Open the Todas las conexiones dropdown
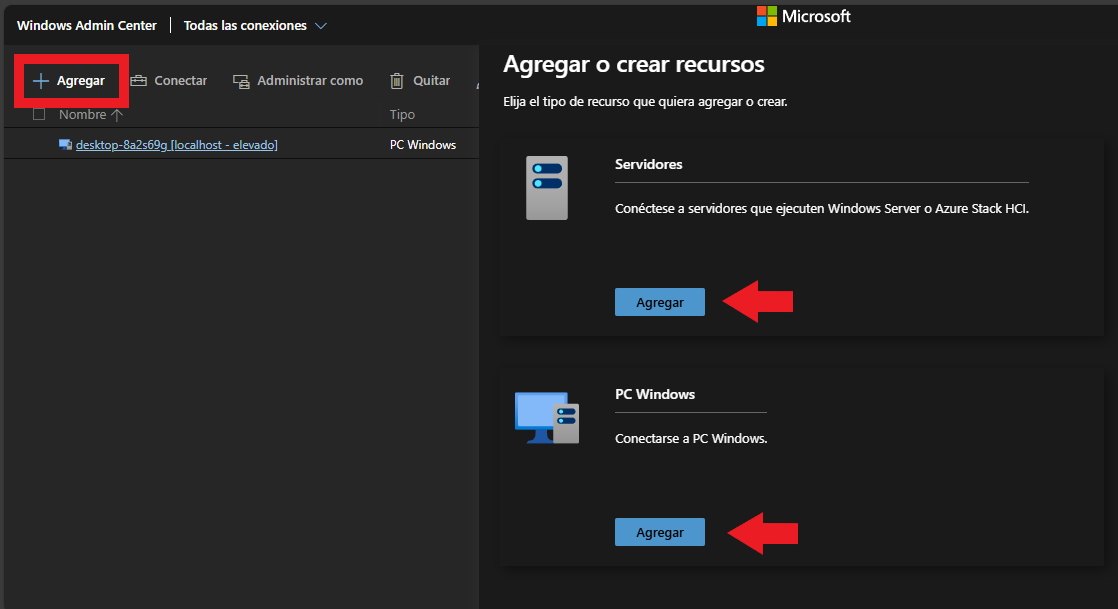Viewport: 1118px width, 609px height. 255,26
